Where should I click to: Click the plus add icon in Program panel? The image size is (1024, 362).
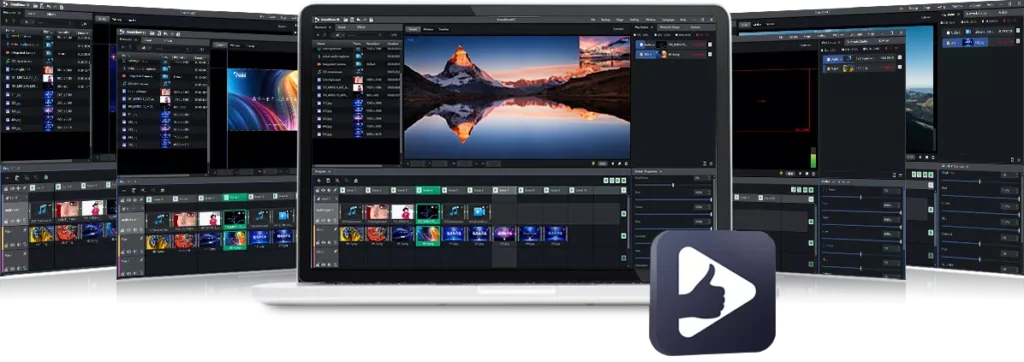[x=319, y=180]
